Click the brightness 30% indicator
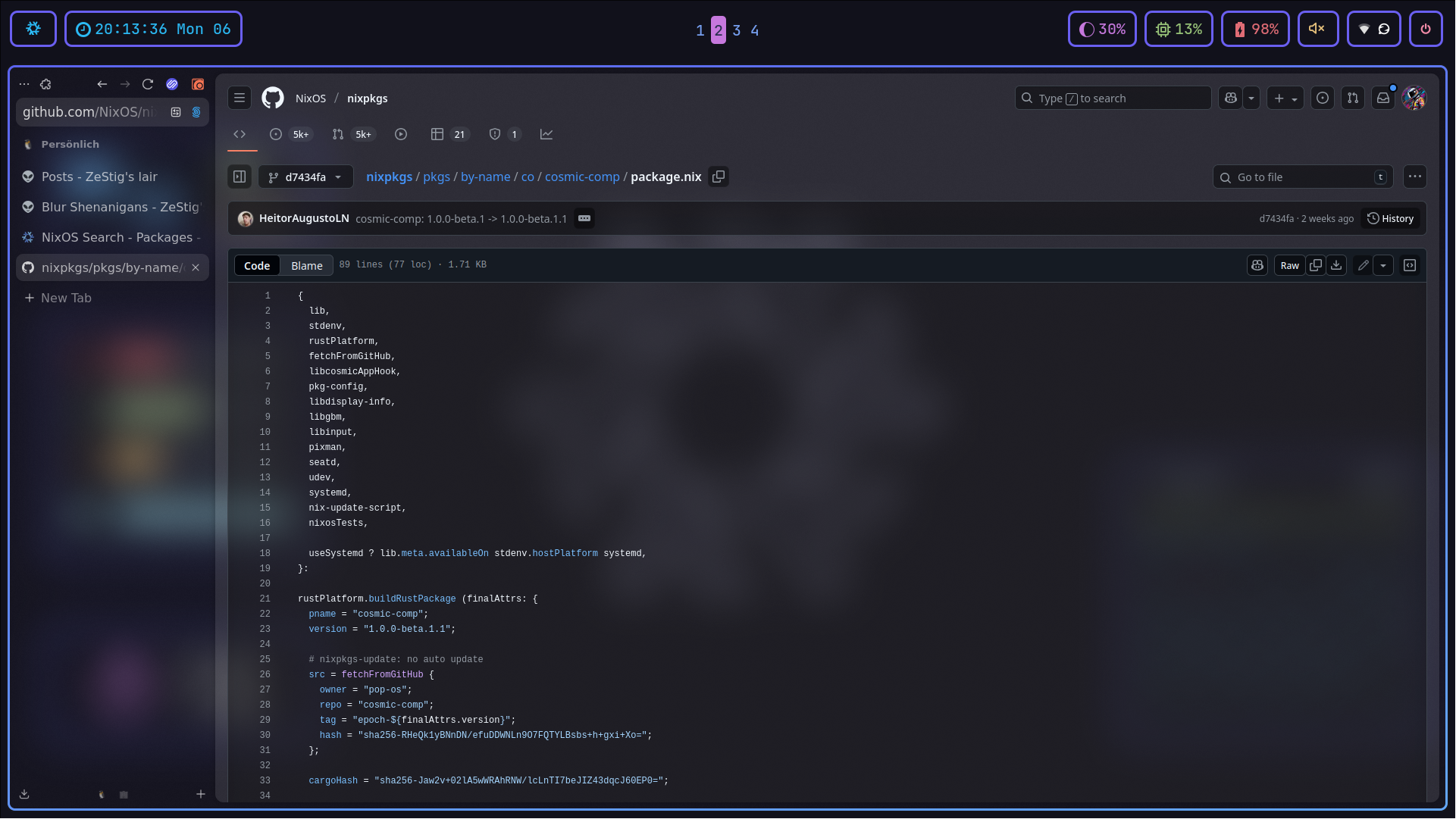1456x819 pixels. pos(1102,29)
